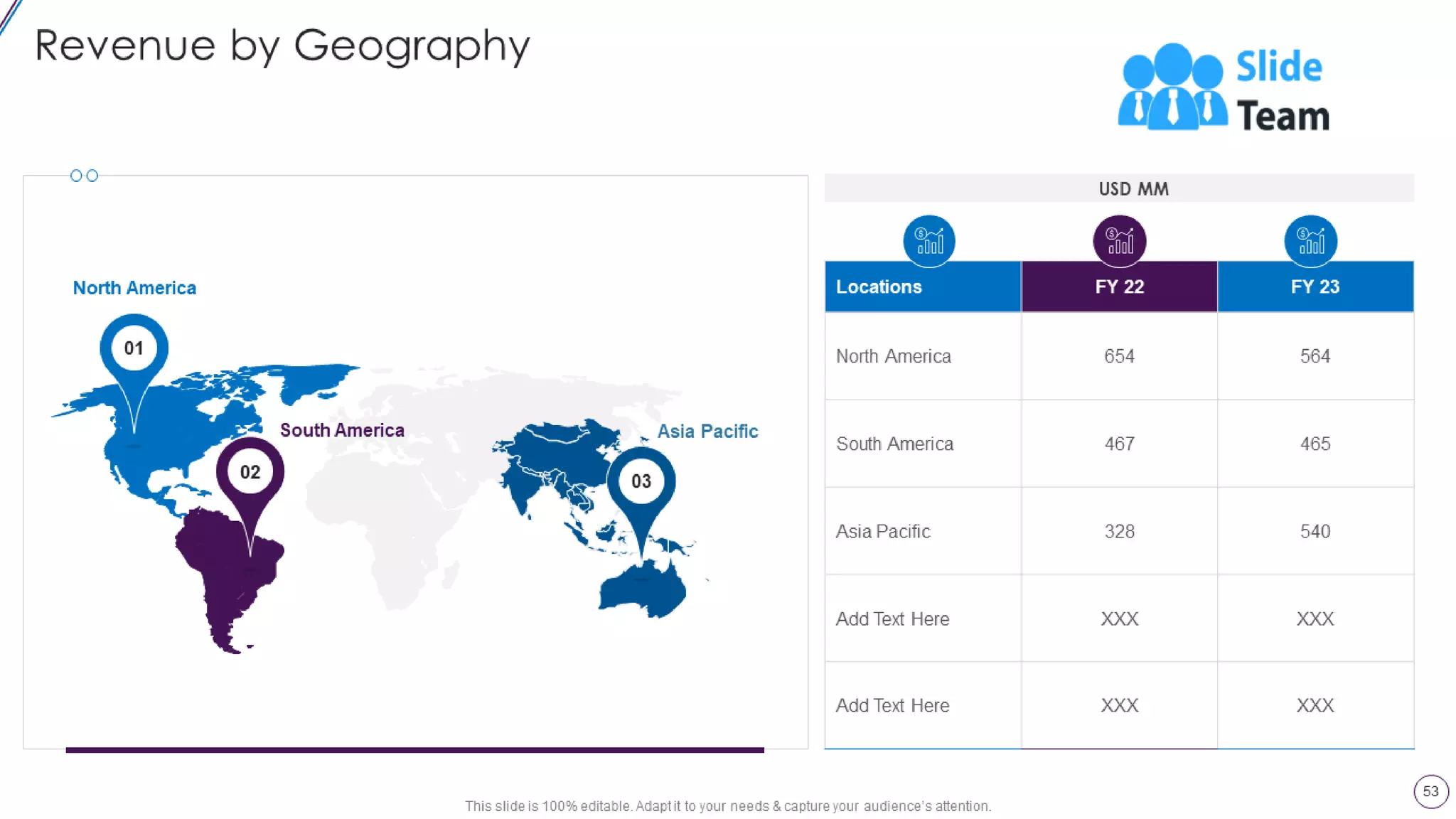Click the first Add Text Here cell

(x=892, y=619)
